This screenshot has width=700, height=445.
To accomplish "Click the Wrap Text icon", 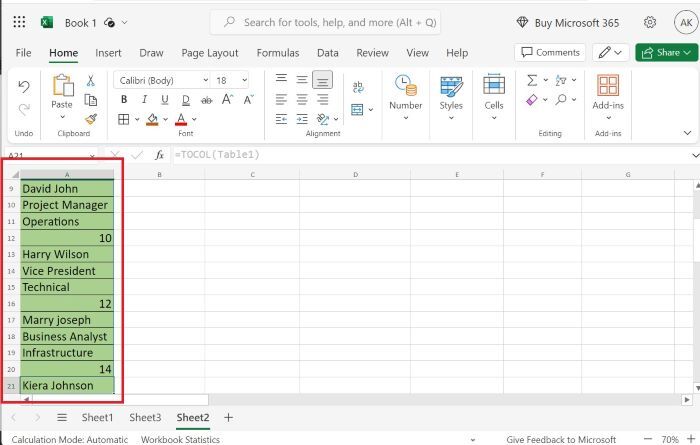I will click(358, 87).
